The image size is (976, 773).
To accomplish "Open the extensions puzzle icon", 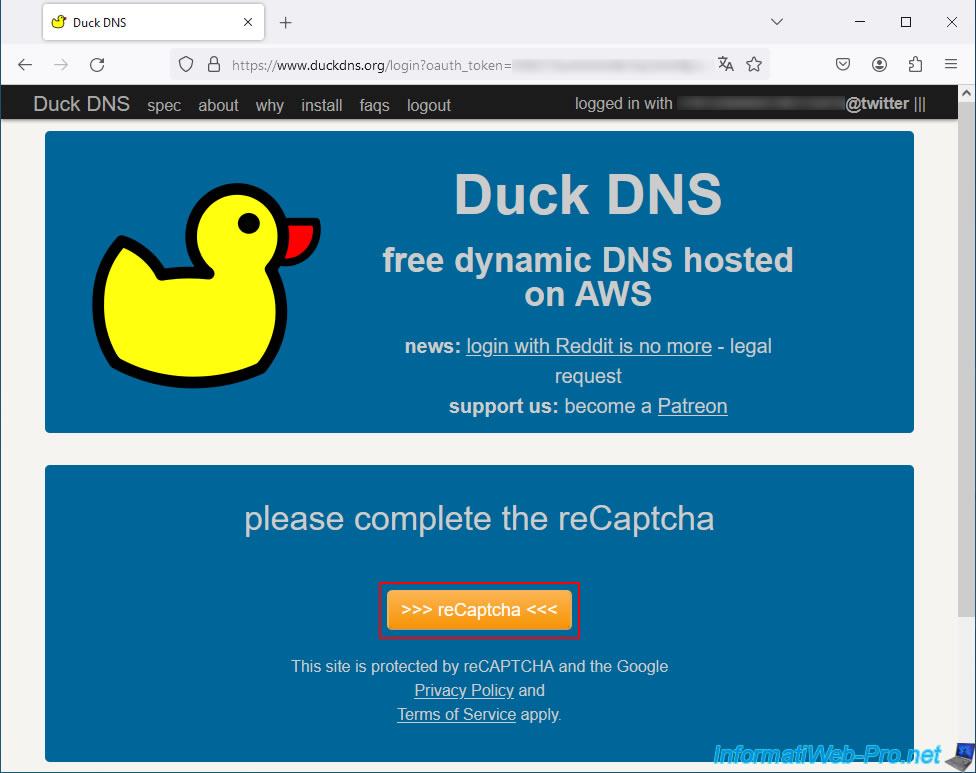I will [915, 64].
